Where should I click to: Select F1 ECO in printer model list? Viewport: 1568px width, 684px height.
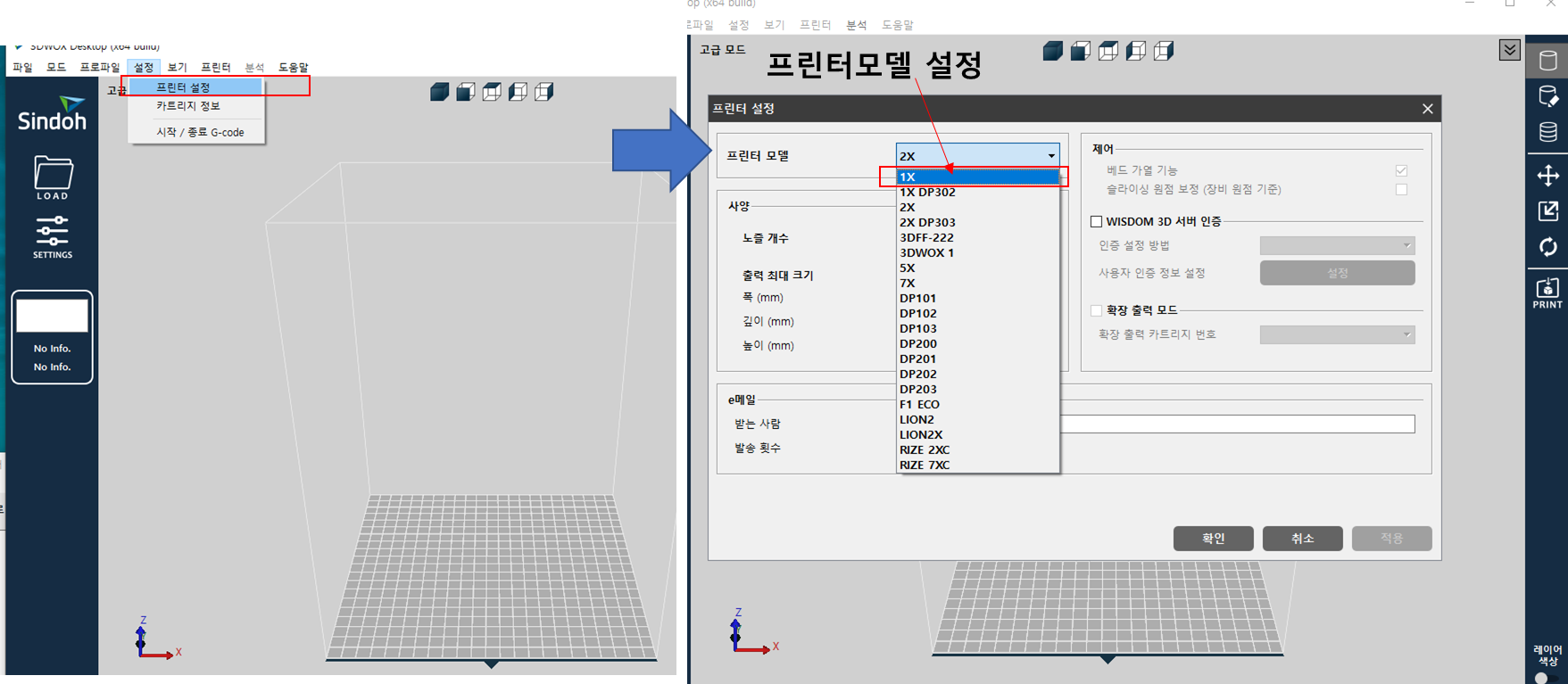pyautogui.click(x=977, y=404)
